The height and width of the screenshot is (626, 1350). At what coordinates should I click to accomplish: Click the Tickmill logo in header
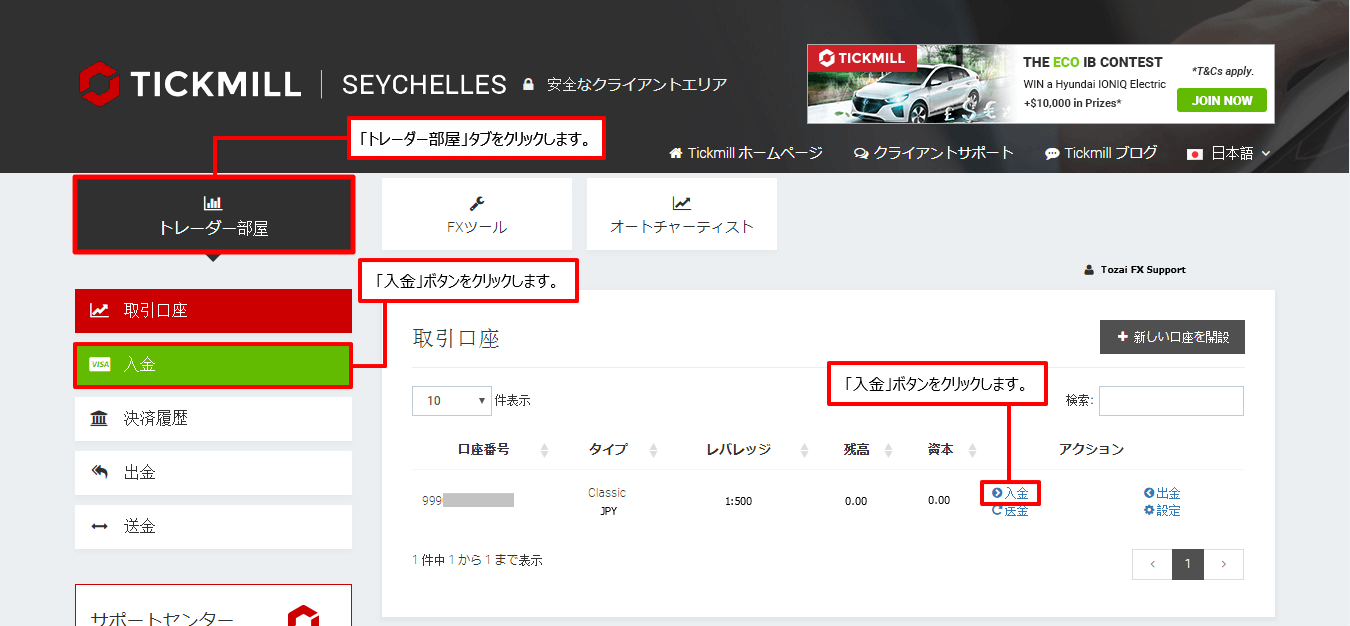(190, 84)
